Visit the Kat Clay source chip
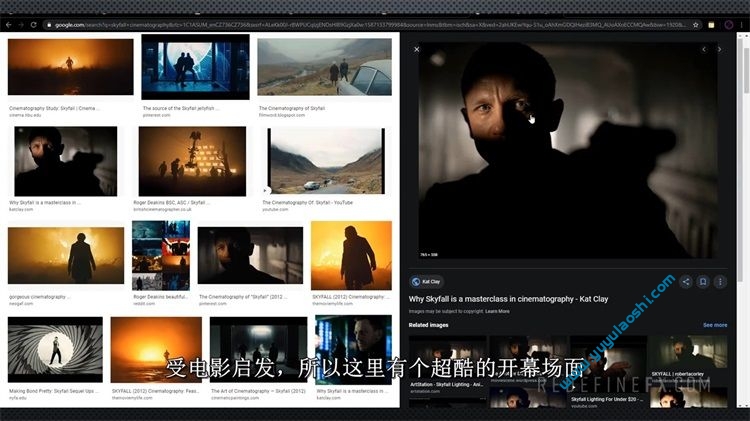Viewport: 750px width, 421px height. coord(426,282)
